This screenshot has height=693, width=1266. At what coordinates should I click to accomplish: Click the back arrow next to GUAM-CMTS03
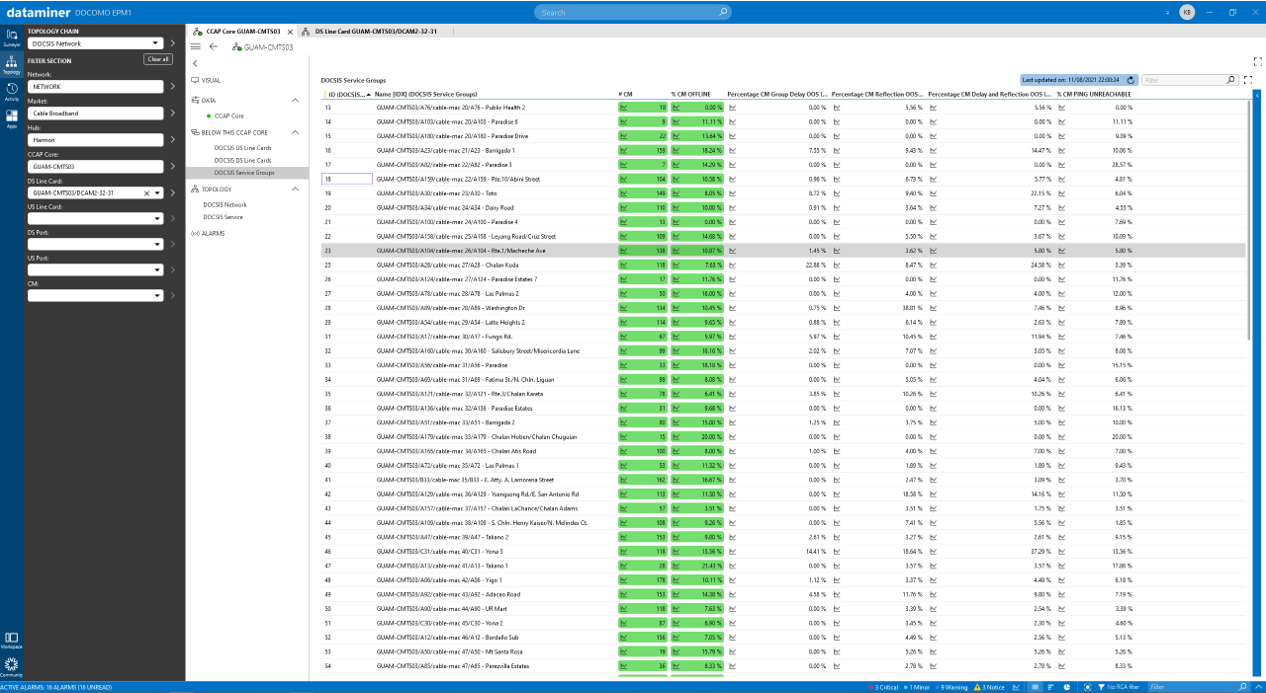[x=213, y=47]
